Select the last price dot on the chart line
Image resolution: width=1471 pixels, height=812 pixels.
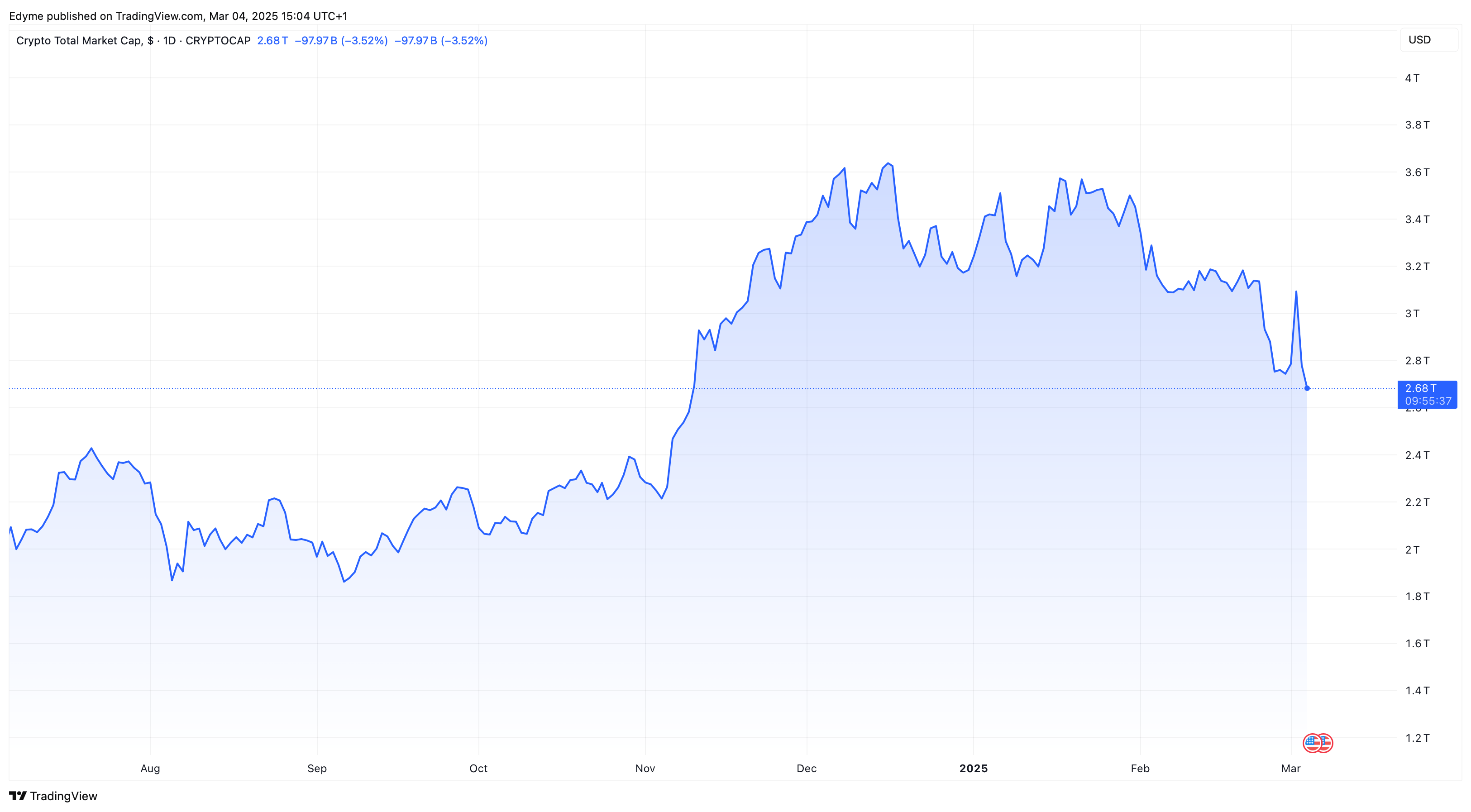pos(1307,388)
